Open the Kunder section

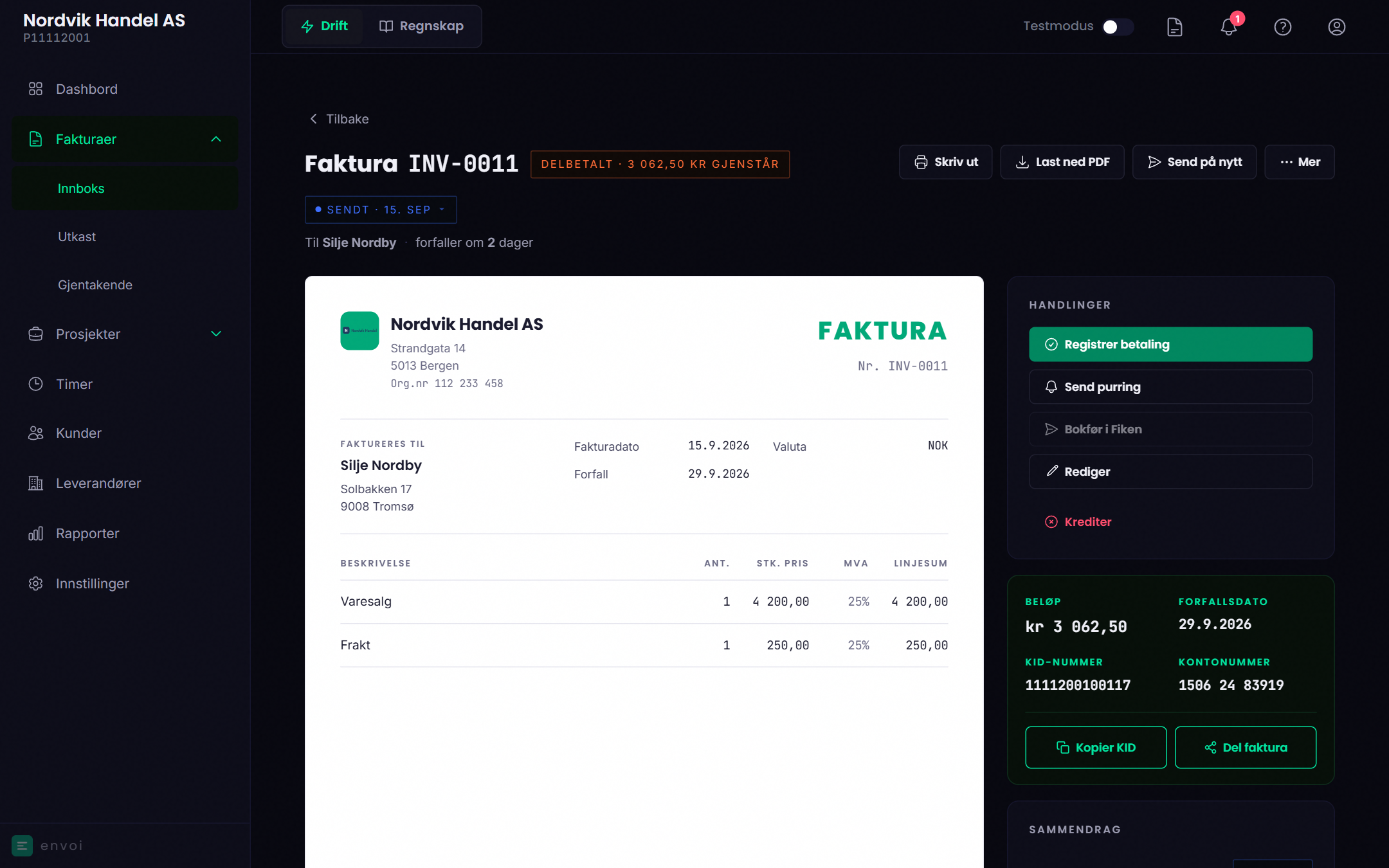point(125,433)
